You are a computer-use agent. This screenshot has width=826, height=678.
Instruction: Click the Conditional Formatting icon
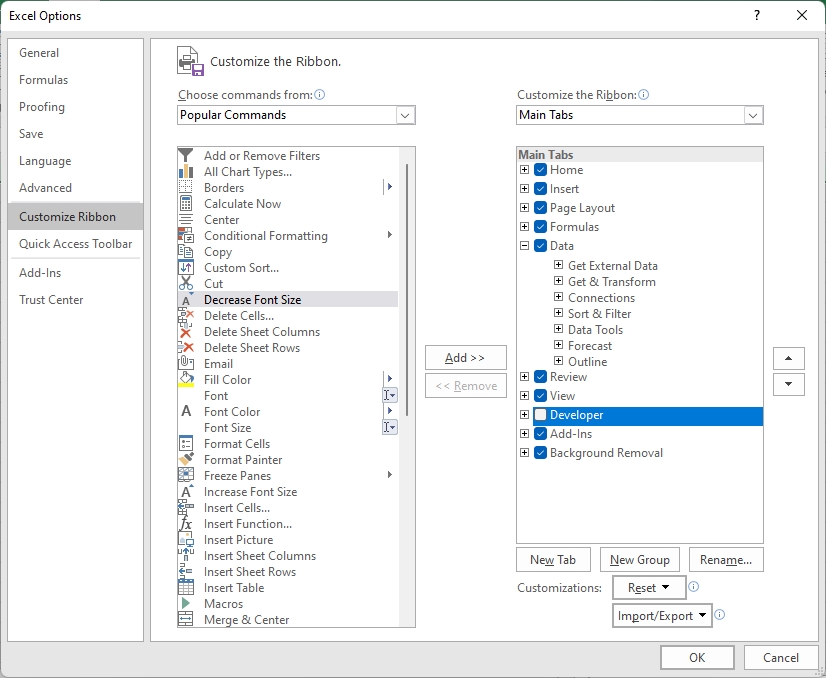coord(185,235)
